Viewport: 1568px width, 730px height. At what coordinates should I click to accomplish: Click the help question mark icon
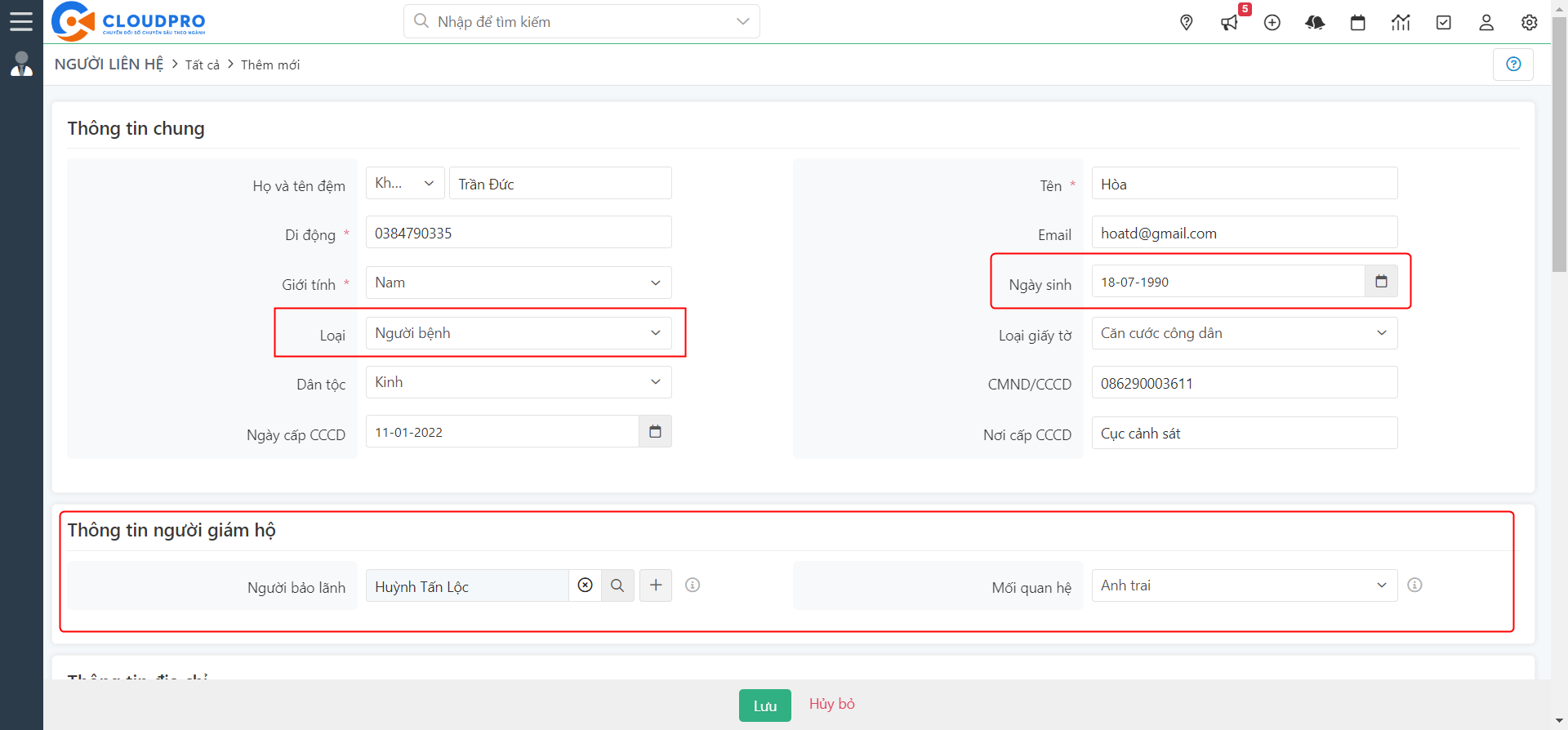click(x=1513, y=64)
